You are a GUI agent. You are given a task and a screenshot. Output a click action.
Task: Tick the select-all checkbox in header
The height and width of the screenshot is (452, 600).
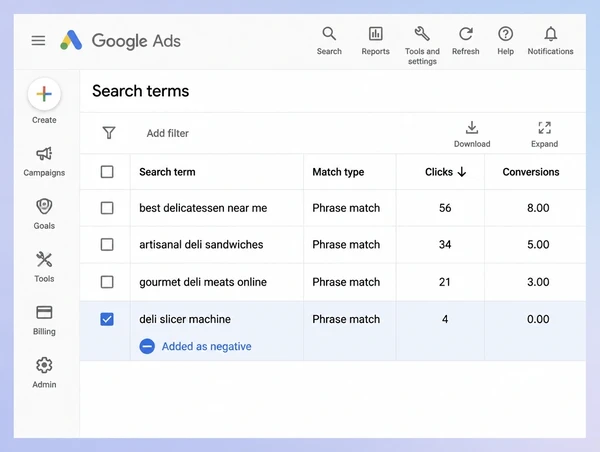pos(107,172)
